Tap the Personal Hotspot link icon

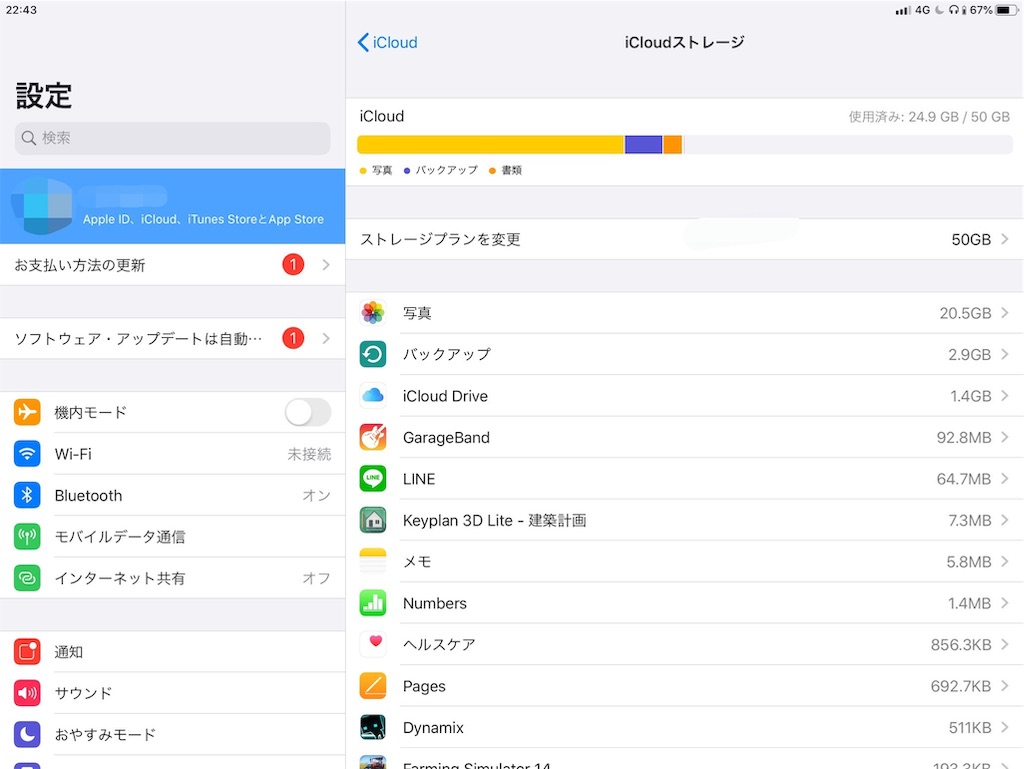[x=27, y=578]
